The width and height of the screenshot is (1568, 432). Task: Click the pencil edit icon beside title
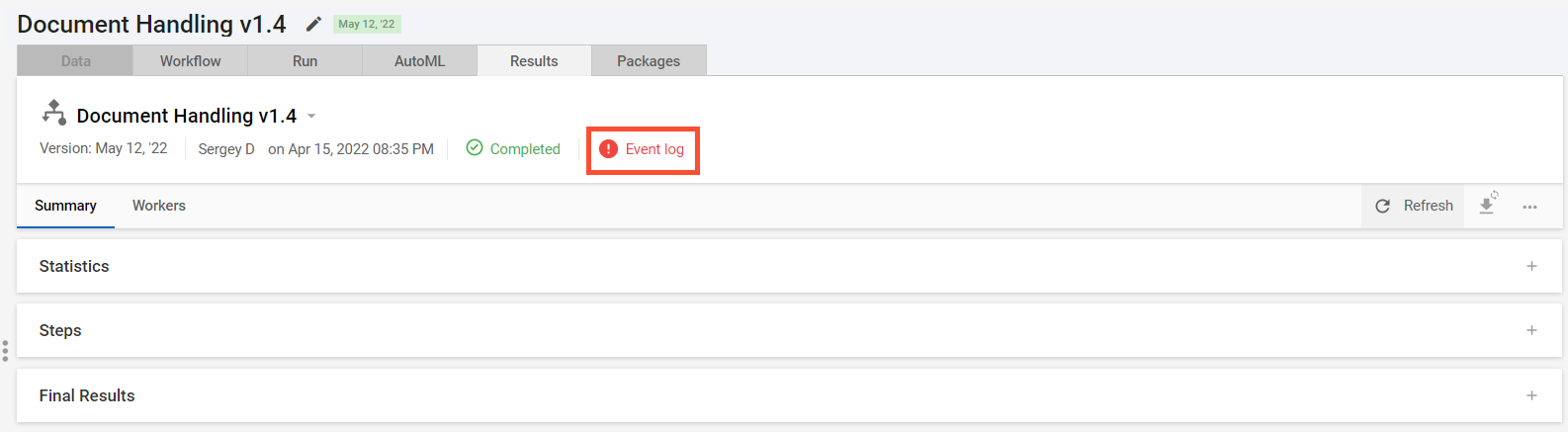click(x=313, y=24)
